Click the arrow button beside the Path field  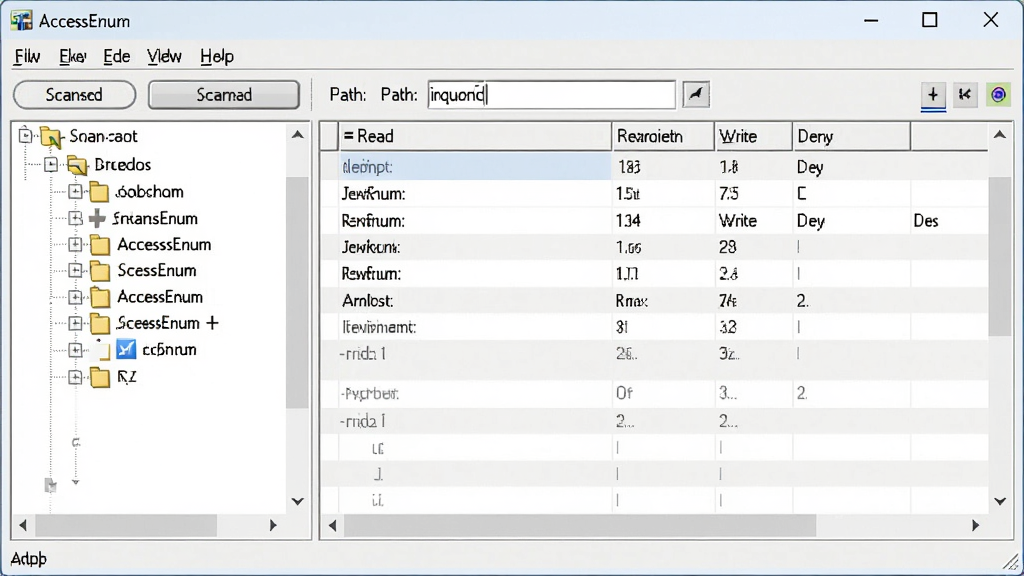[x=696, y=95]
